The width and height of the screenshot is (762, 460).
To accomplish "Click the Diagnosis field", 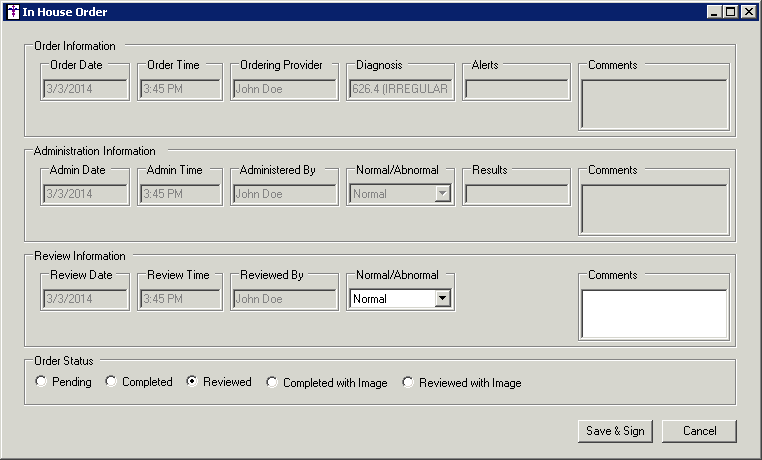I will [x=401, y=89].
